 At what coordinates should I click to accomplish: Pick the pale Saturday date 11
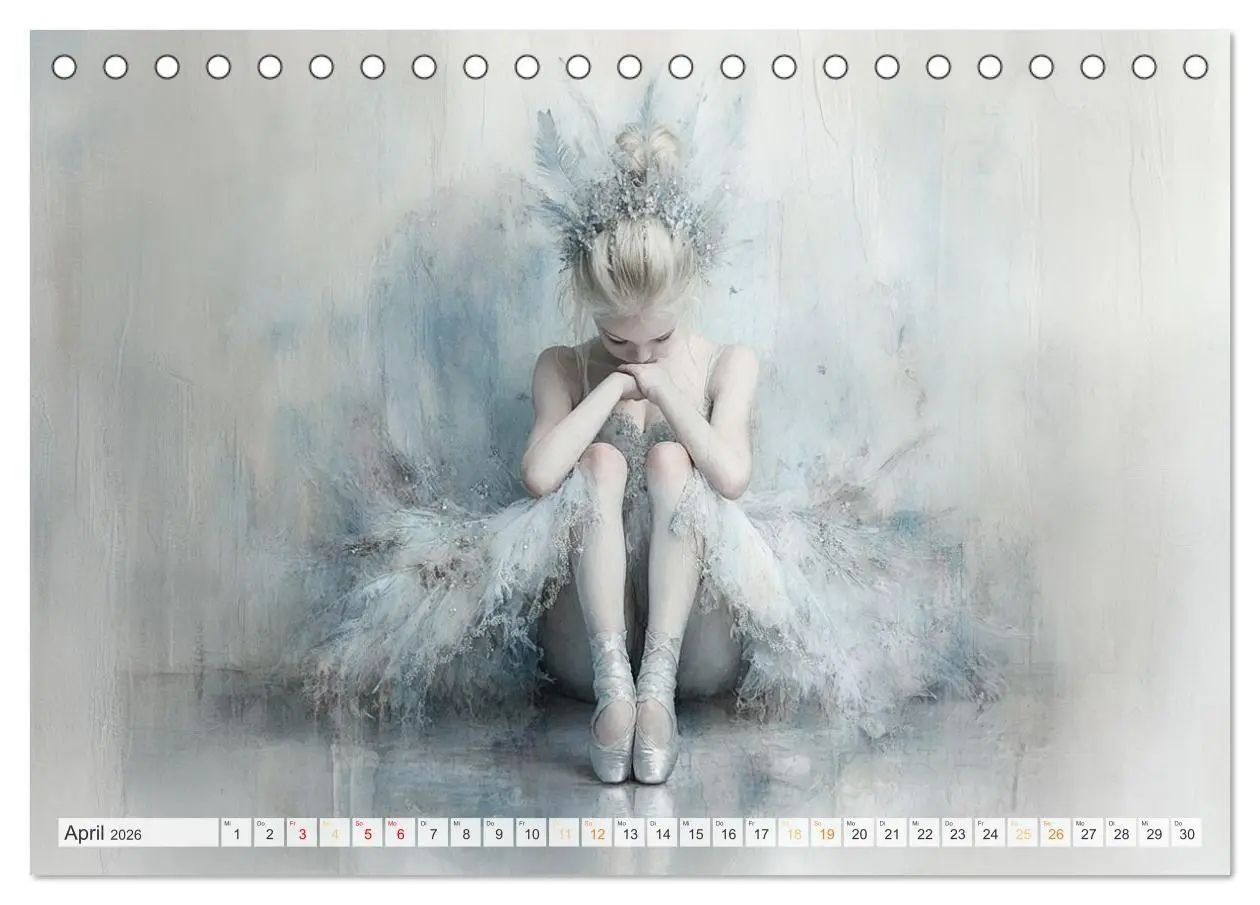(x=564, y=833)
